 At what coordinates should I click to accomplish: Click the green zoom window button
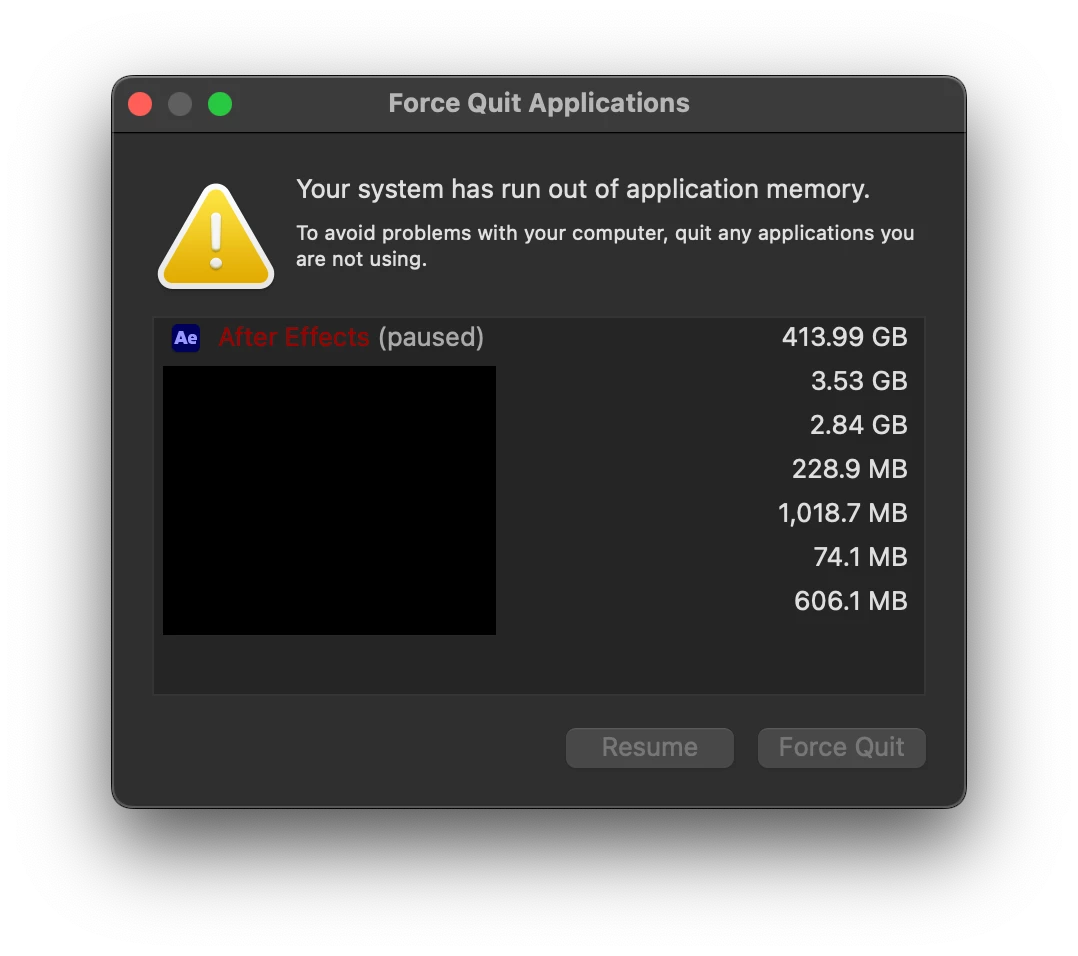220,104
